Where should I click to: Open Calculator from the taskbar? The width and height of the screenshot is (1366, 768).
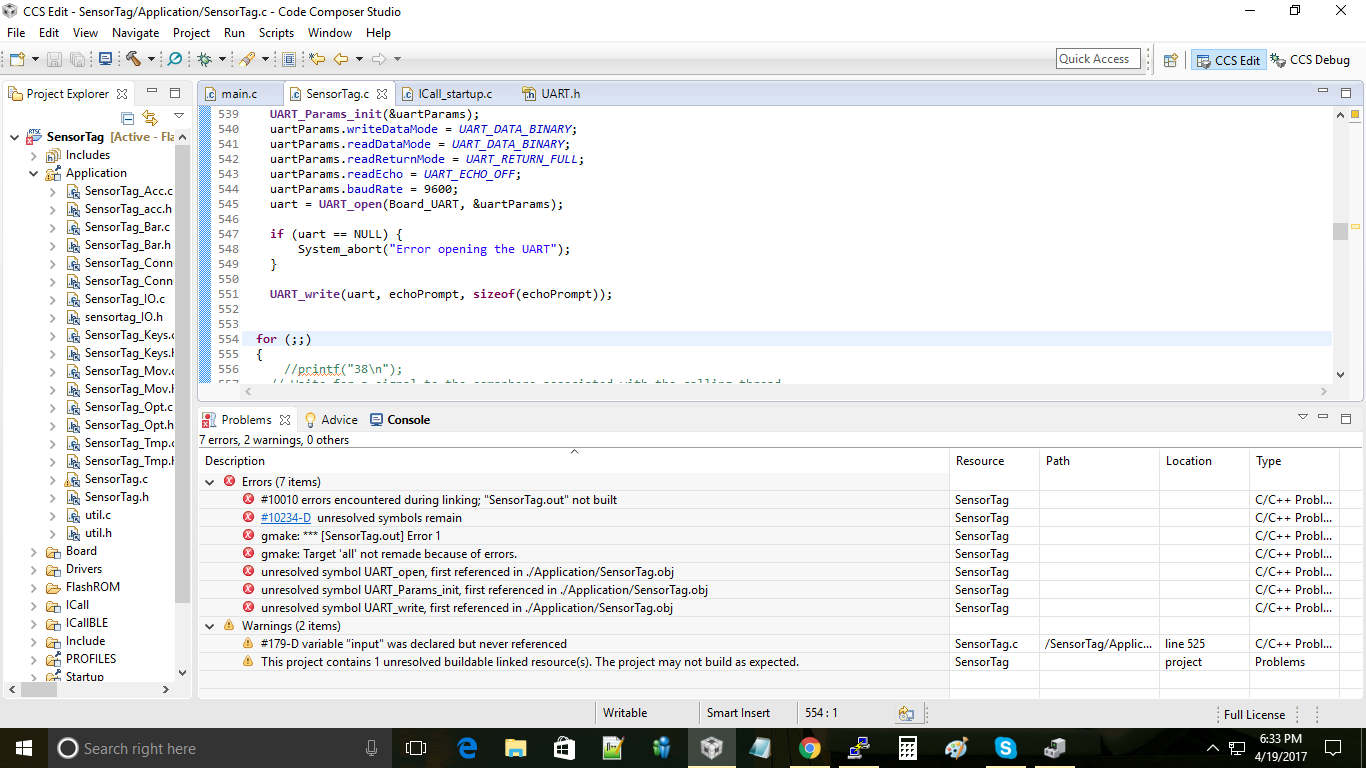pyautogui.click(x=907, y=747)
